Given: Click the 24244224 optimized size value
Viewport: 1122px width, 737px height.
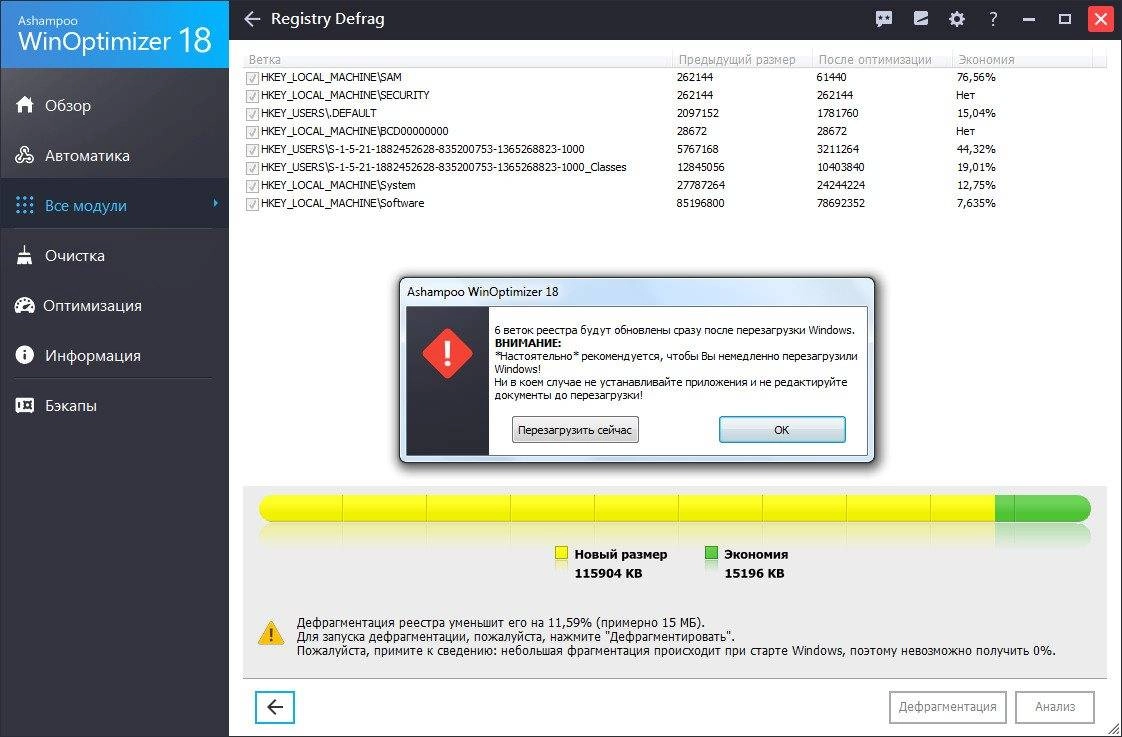Looking at the screenshot, I should click(840, 185).
